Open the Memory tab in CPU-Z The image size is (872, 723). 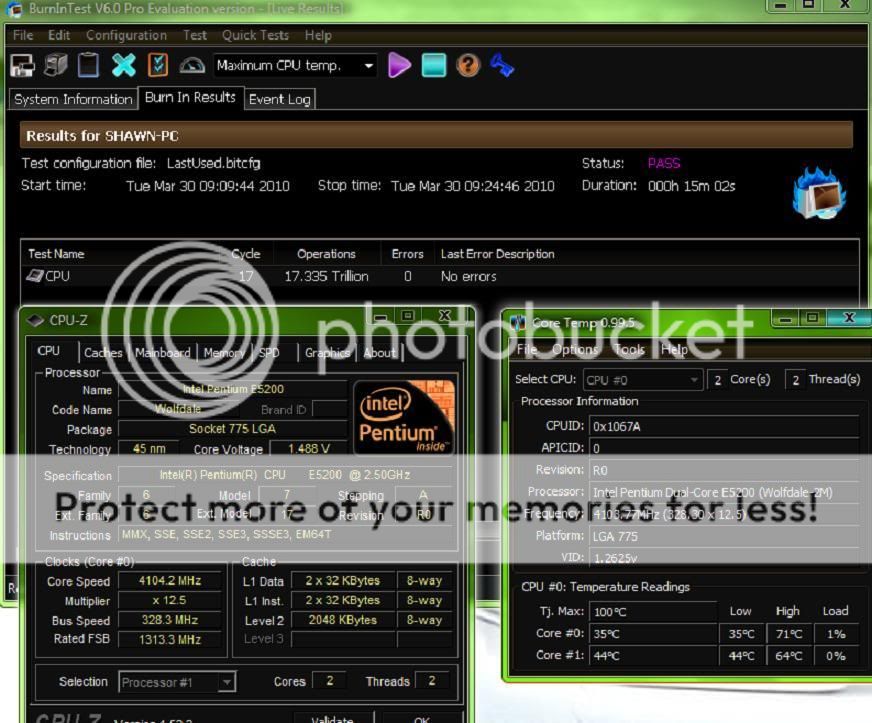click(224, 353)
